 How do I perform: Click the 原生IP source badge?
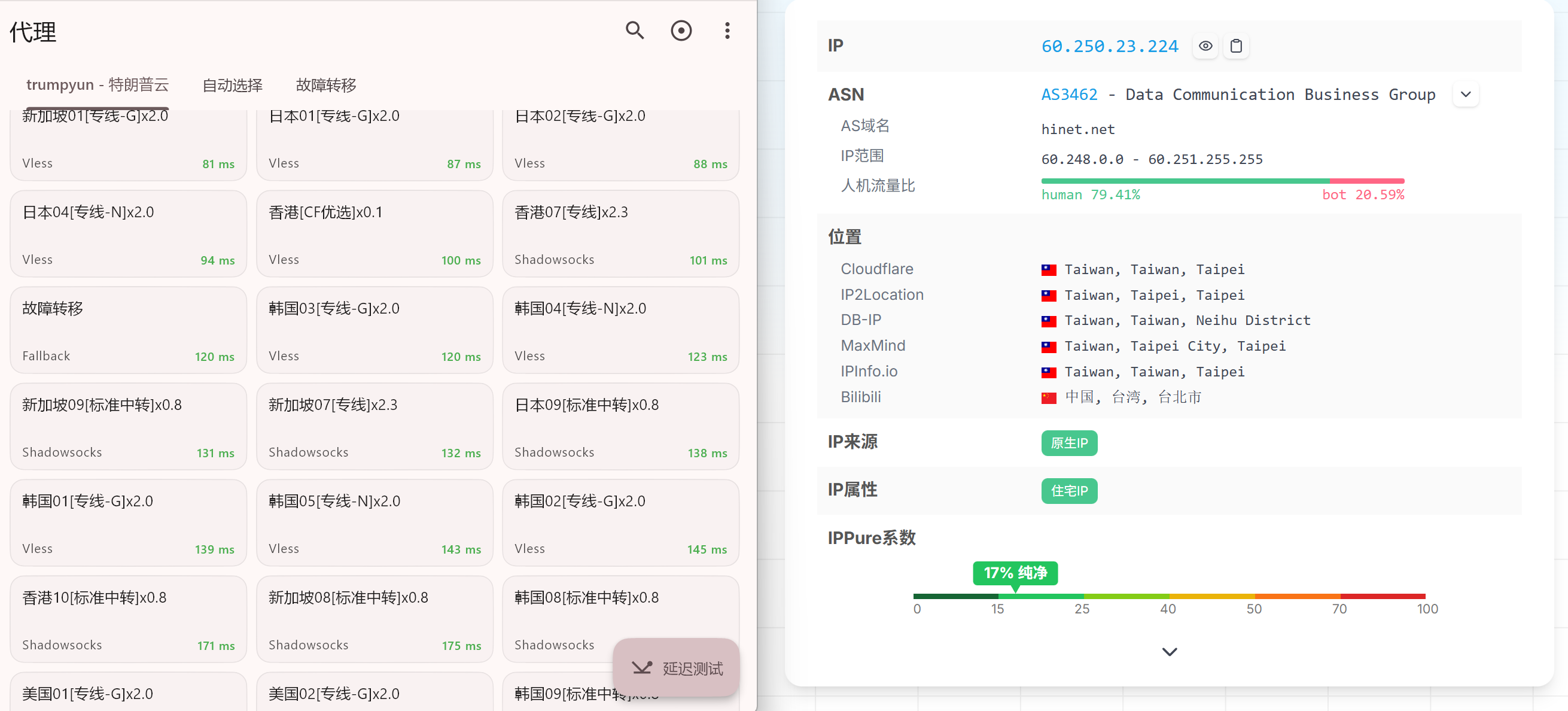(1069, 443)
